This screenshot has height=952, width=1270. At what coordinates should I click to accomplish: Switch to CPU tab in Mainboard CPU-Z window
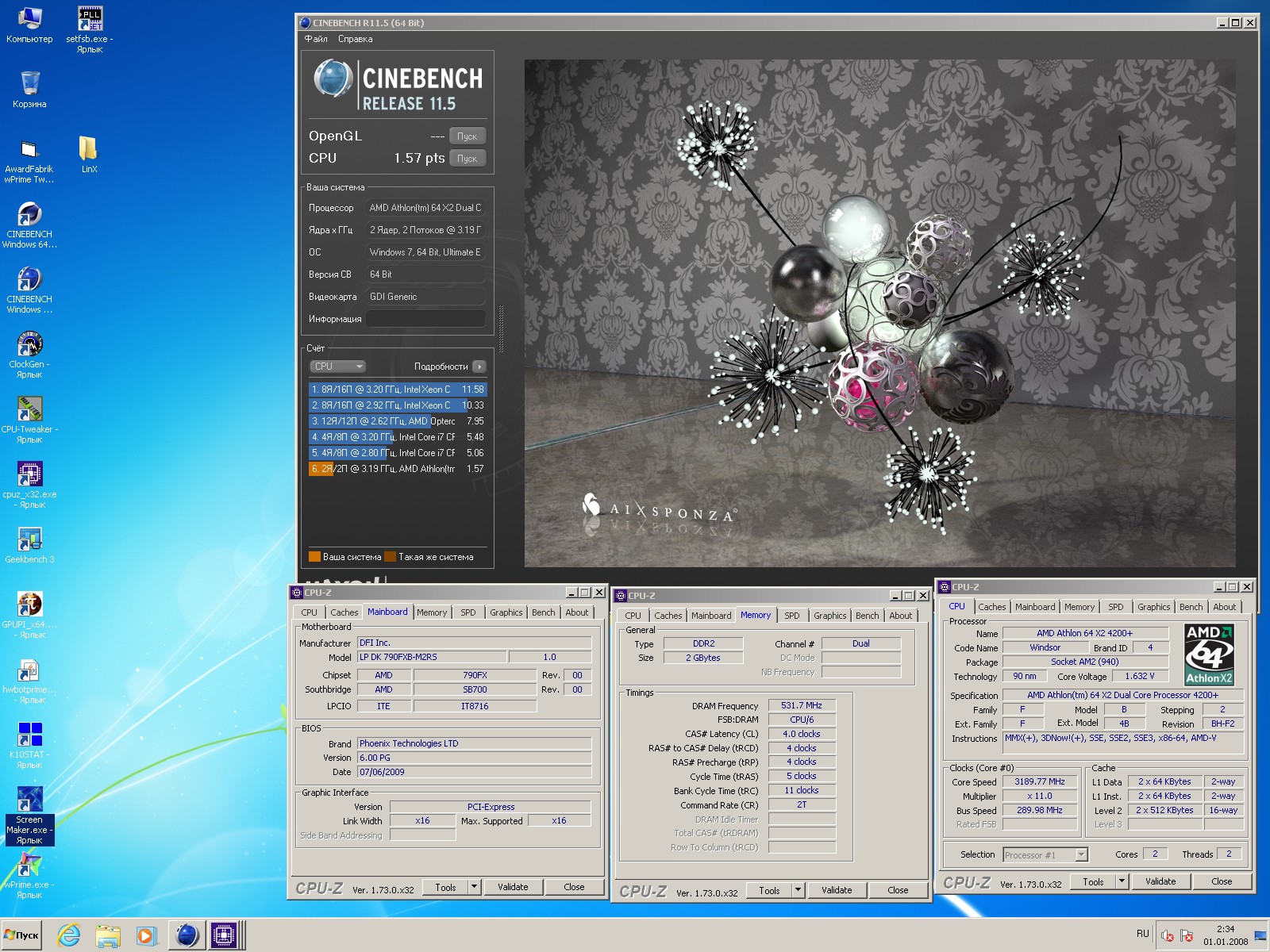[309, 612]
